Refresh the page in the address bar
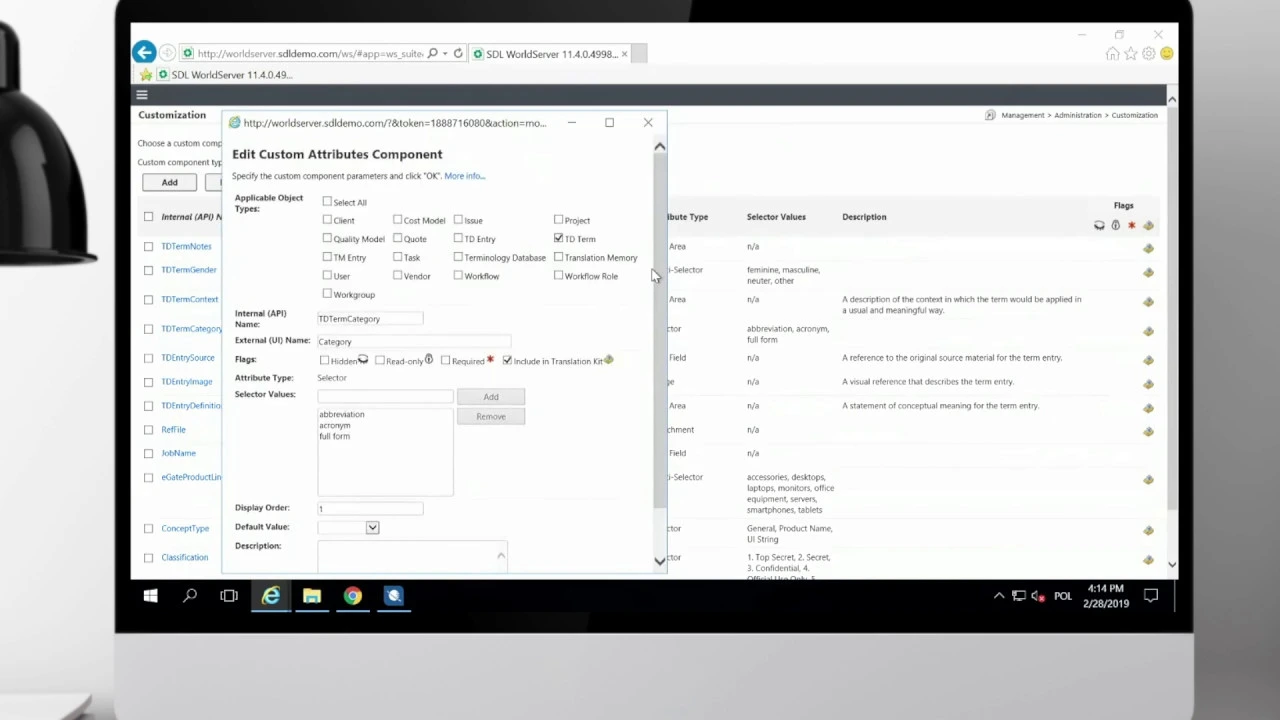The image size is (1280, 720). [x=458, y=53]
